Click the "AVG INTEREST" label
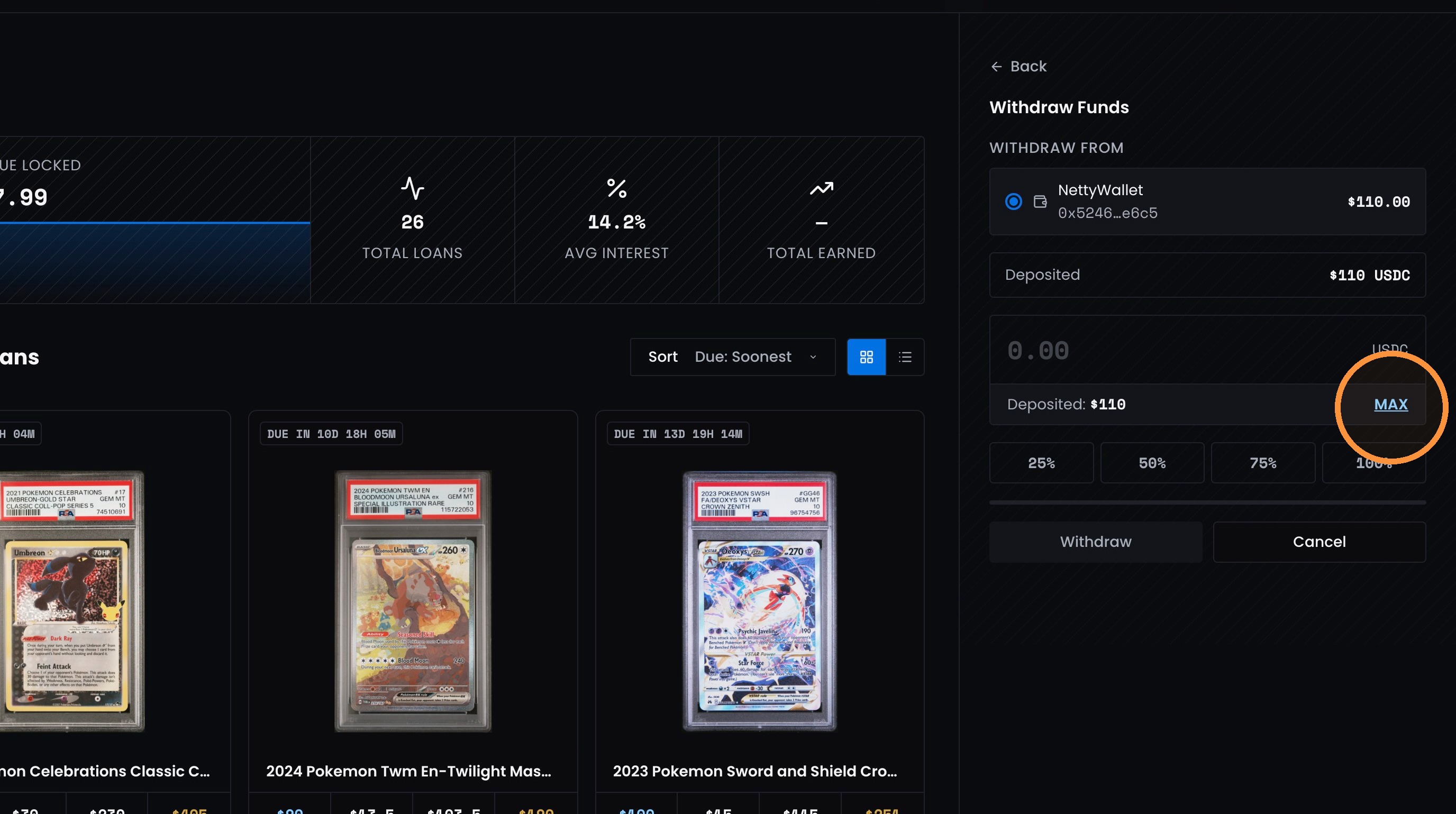Viewport: 1456px width, 814px height. pos(617,253)
